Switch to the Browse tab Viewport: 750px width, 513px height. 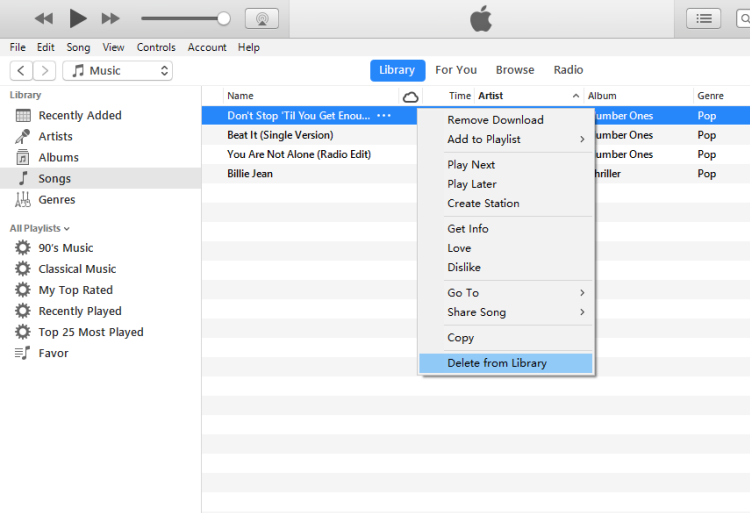coord(515,70)
